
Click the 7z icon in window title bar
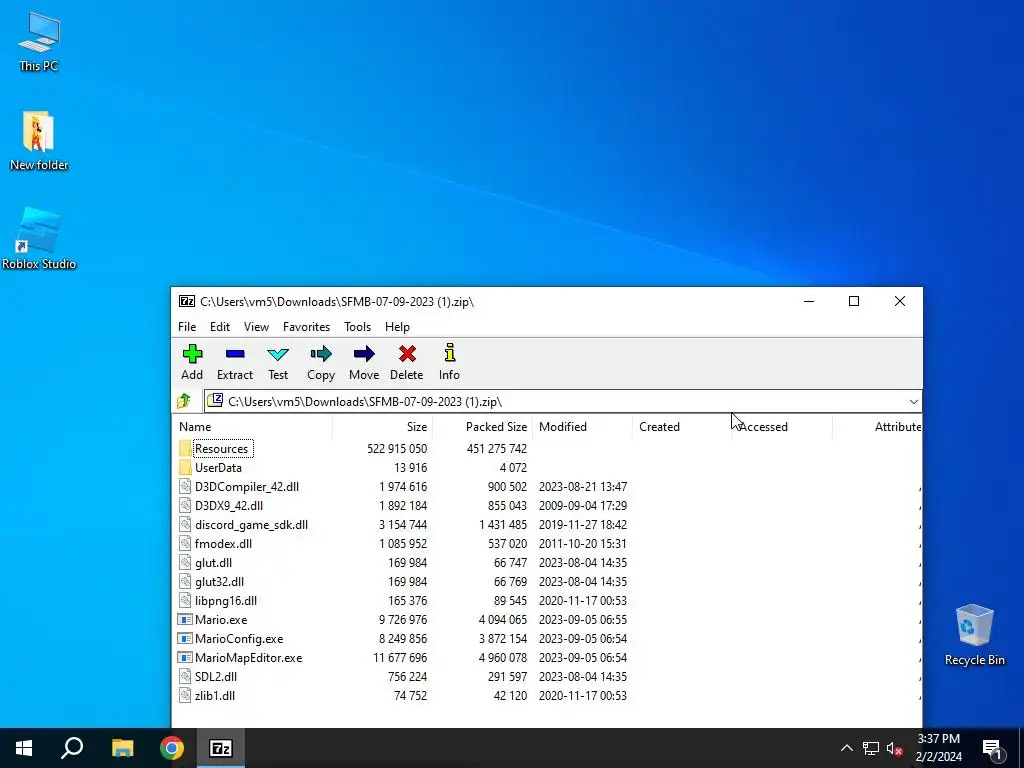[x=187, y=301]
